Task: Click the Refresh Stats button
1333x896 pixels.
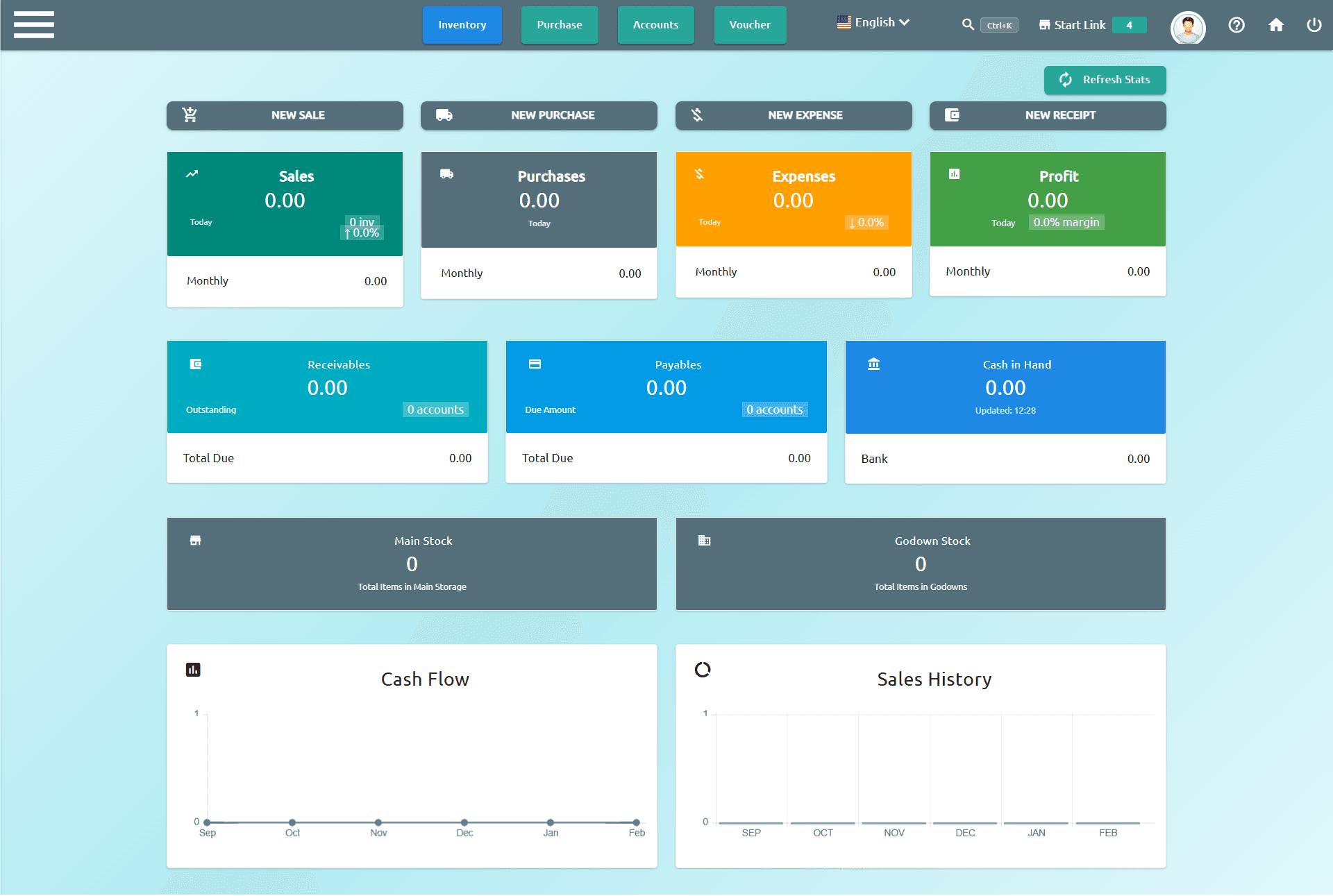Action: point(1105,80)
